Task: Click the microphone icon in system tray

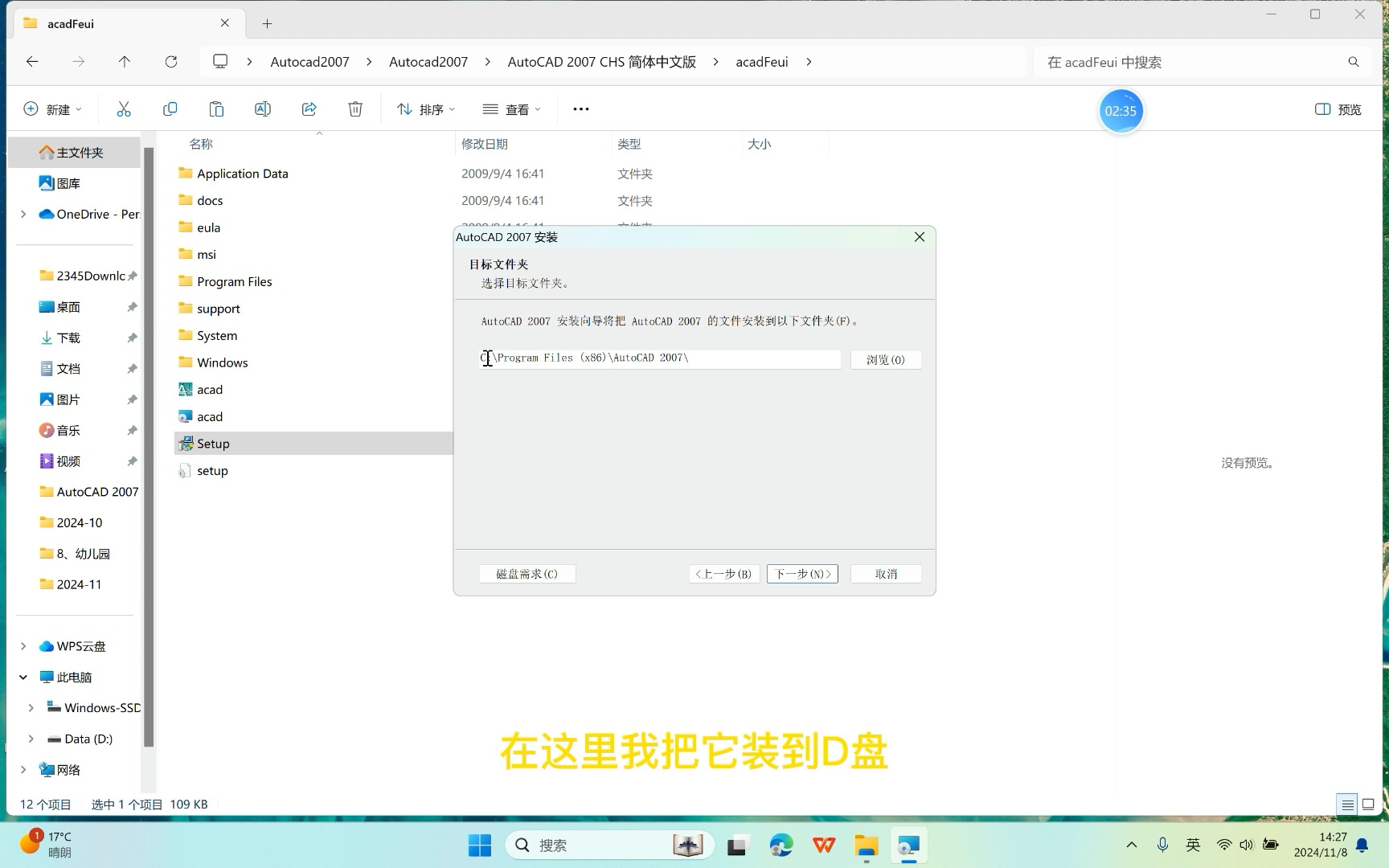Action: (x=1162, y=845)
